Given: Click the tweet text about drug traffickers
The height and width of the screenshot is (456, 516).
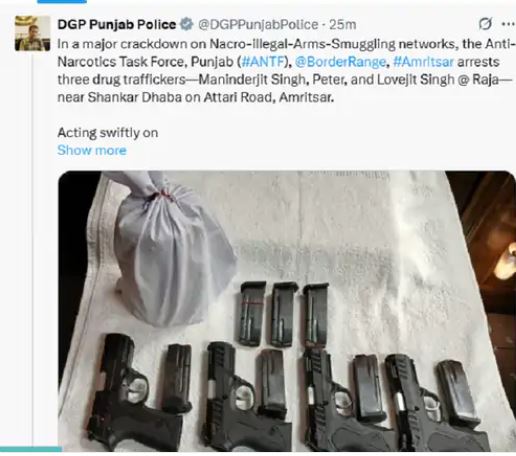Looking at the screenshot, I should [x=284, y=71].
